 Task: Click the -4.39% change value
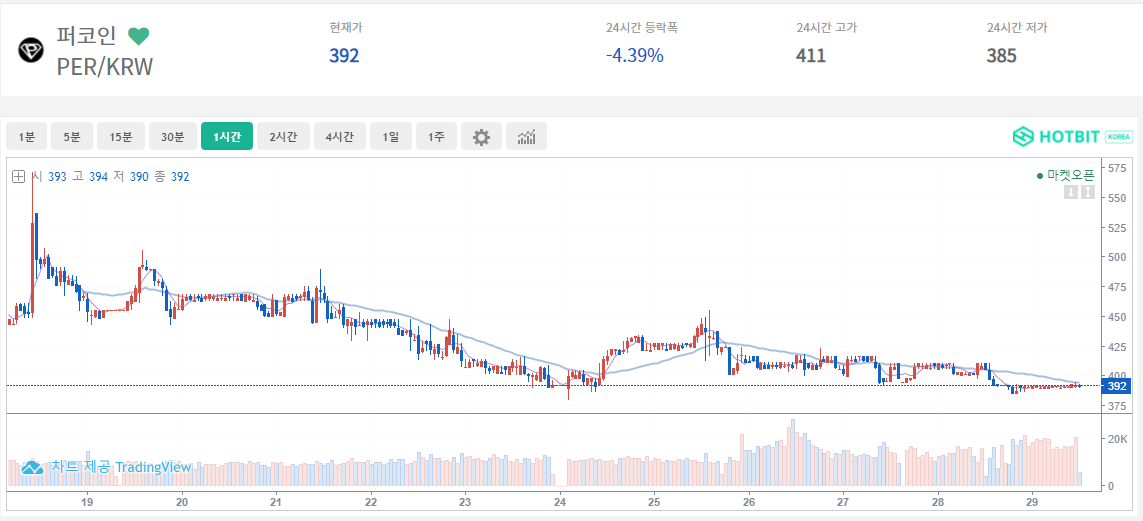click(635, 55)
